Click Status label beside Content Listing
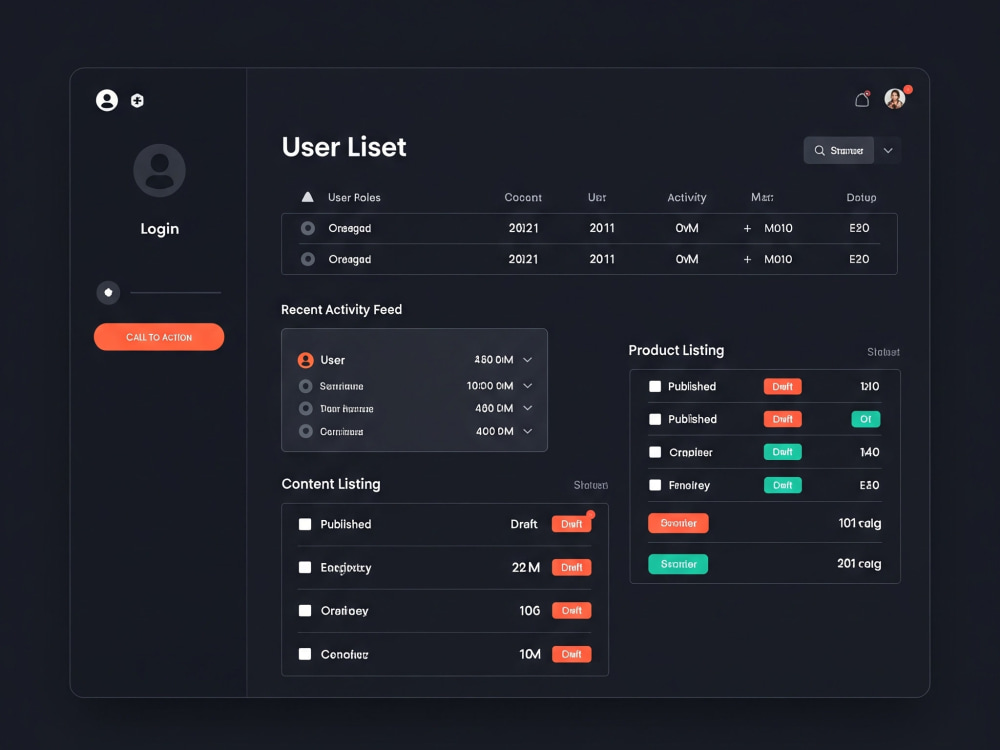This screenshot has width=1000, height=750. pyautogui.click(x=591, y=485)
